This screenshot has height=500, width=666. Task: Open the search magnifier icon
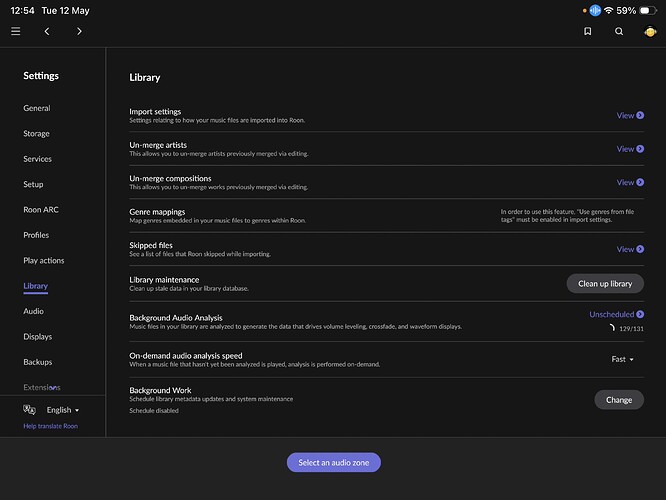[619, 31]
